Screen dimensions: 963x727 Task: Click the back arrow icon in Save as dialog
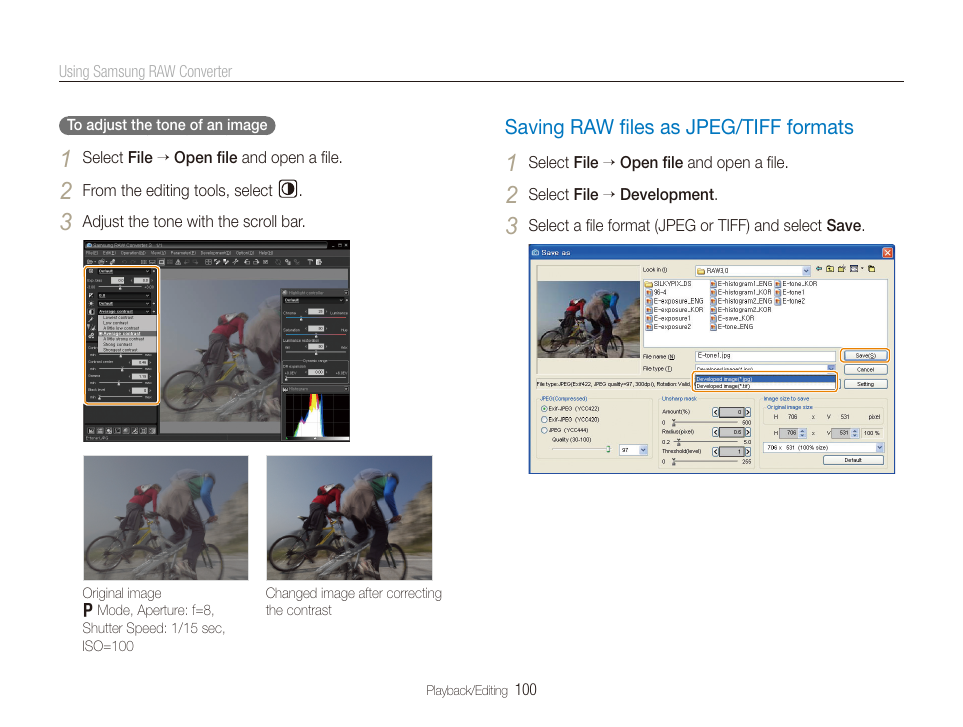click(819, 269)
